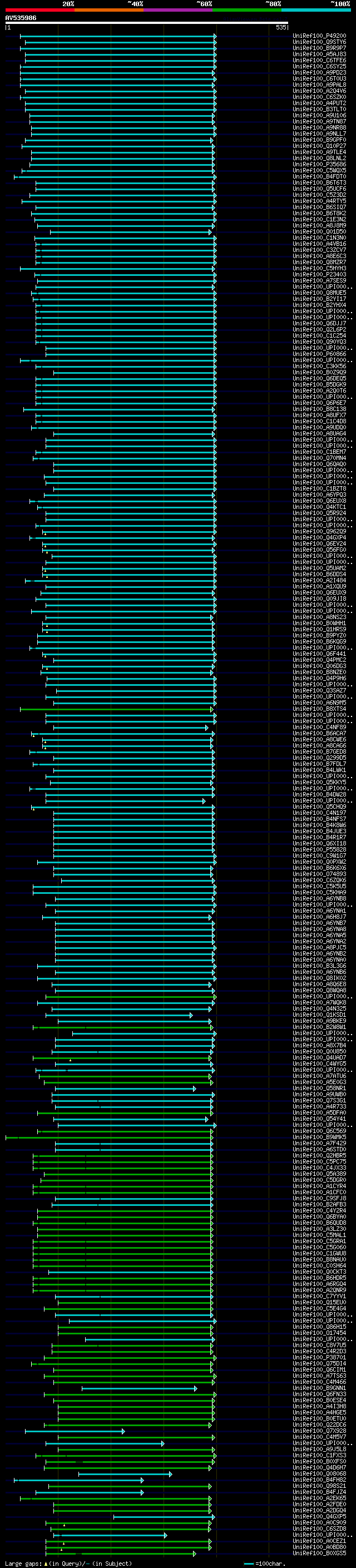Image resolution: width=356 pixels, height=1568 pixels.
Task: Open hit UniRef100_Q4UAD7
Action: [x=319, y=1058]
